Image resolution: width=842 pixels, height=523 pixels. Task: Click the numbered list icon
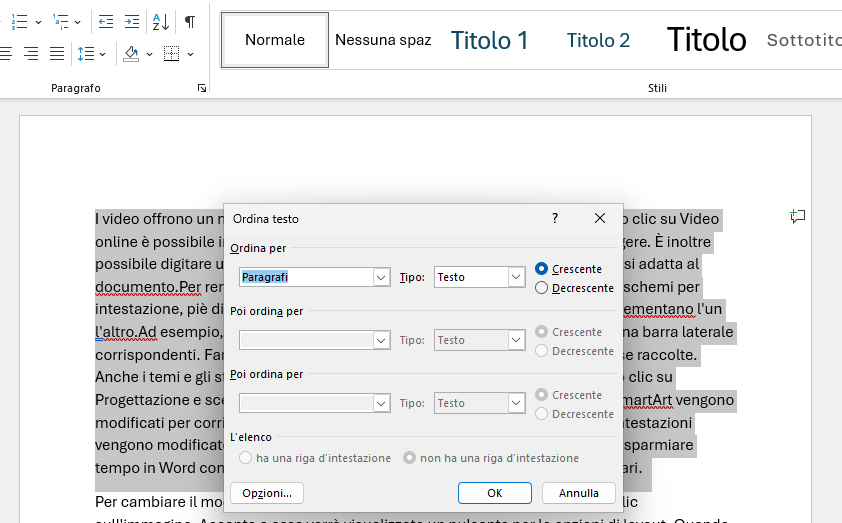coord(18,21)
